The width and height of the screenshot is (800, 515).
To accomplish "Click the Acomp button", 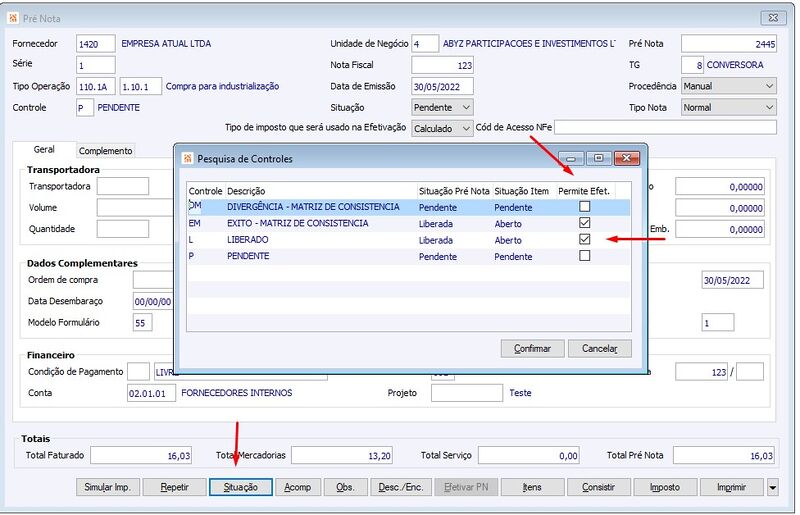I will [x=298, y=487].
